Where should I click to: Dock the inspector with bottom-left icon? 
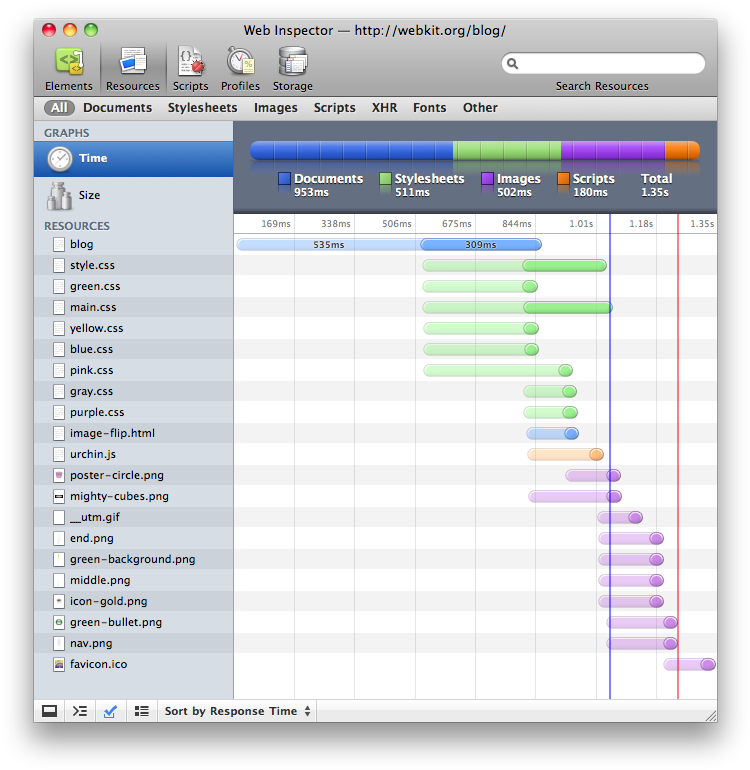click(49, 711)
